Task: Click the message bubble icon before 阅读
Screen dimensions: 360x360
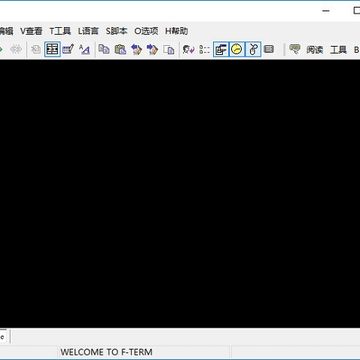Action: pyautogui.click(x=295, y=50)
